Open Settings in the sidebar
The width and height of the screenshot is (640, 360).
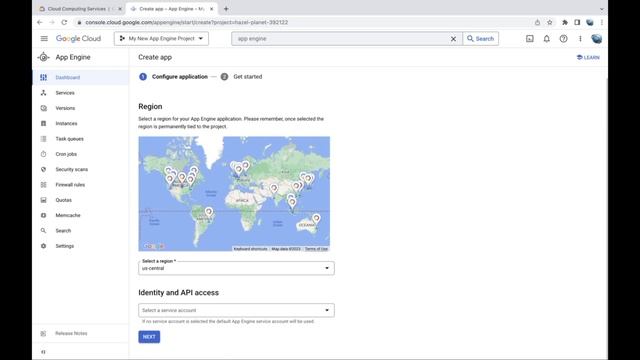pyautogui.click(x=80, y=246)
